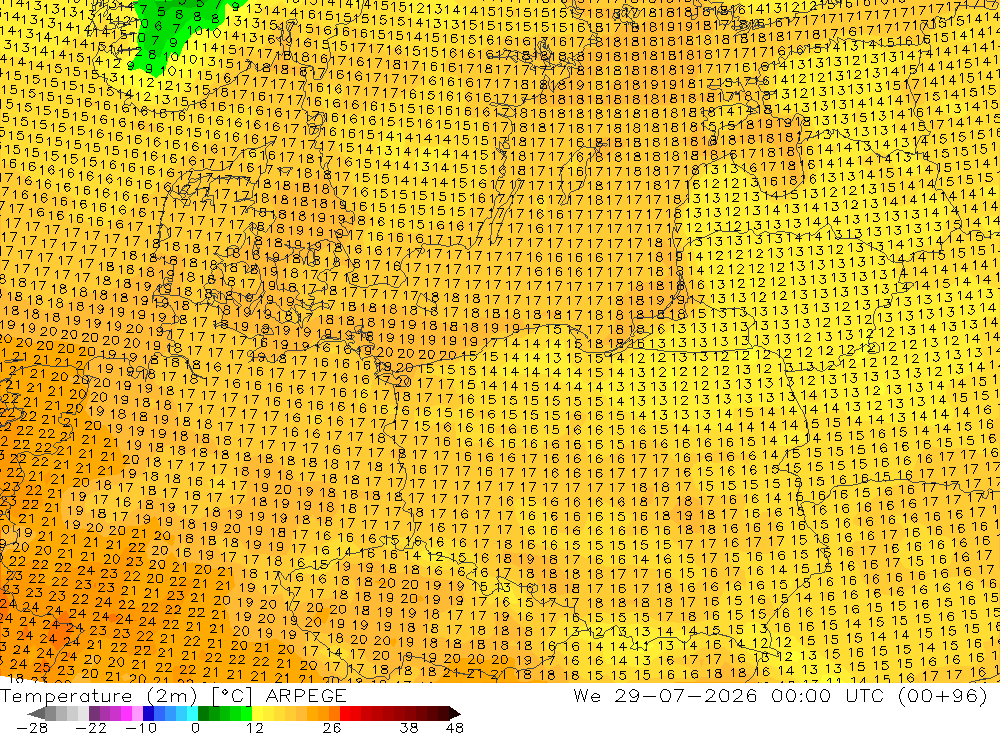Click the "Temperature (2m)" title text
The width and height of the screenshot is (1000, 733).
pyautogui.click(x=98, y=696)
